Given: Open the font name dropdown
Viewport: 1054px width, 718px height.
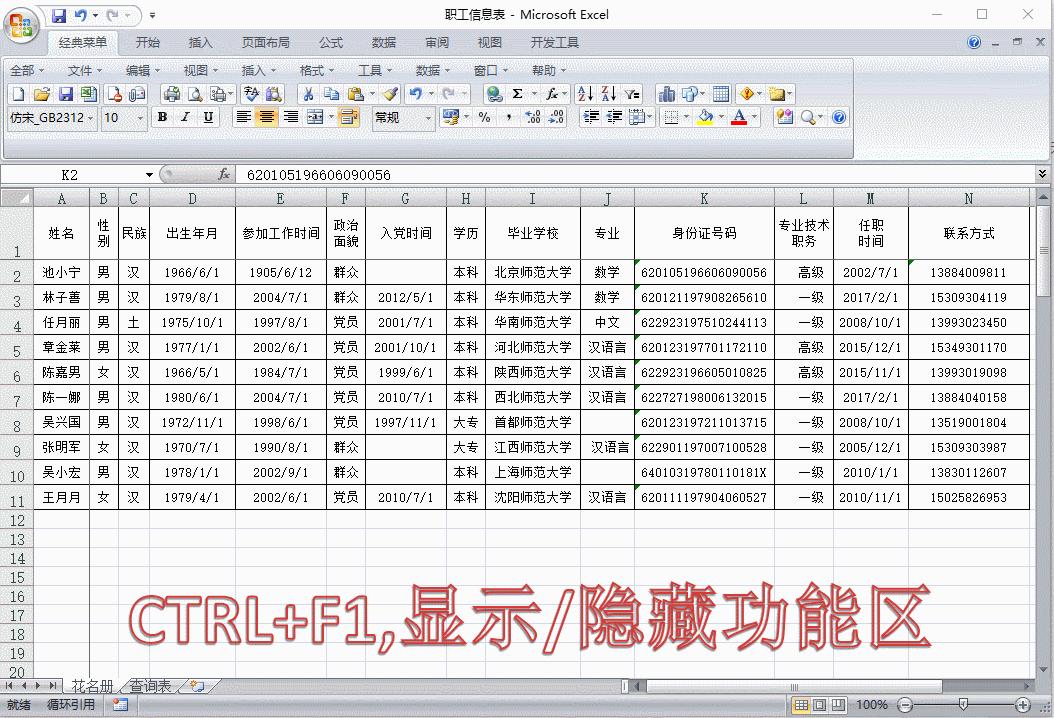Looking at the screenshot, I should 91,117.
